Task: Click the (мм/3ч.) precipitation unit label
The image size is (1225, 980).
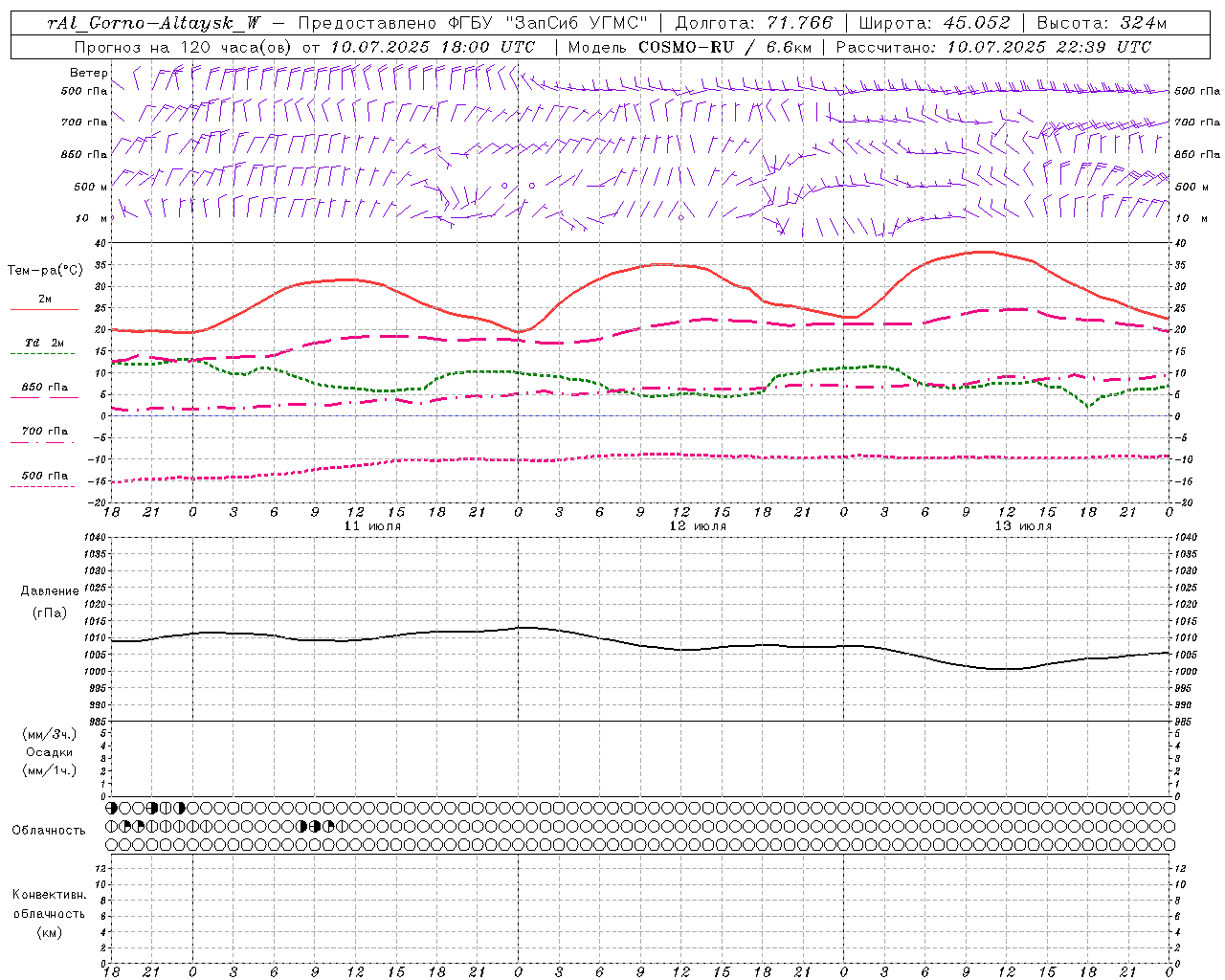Action: click(50, 734)
